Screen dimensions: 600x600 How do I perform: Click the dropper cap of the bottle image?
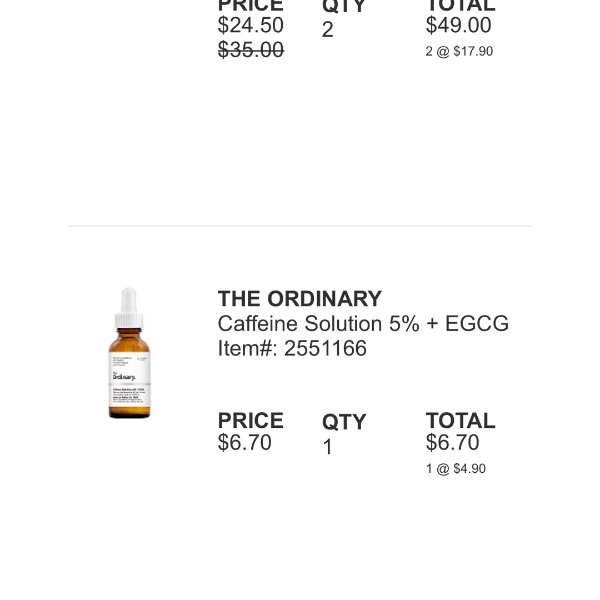[x=129, y=307]
